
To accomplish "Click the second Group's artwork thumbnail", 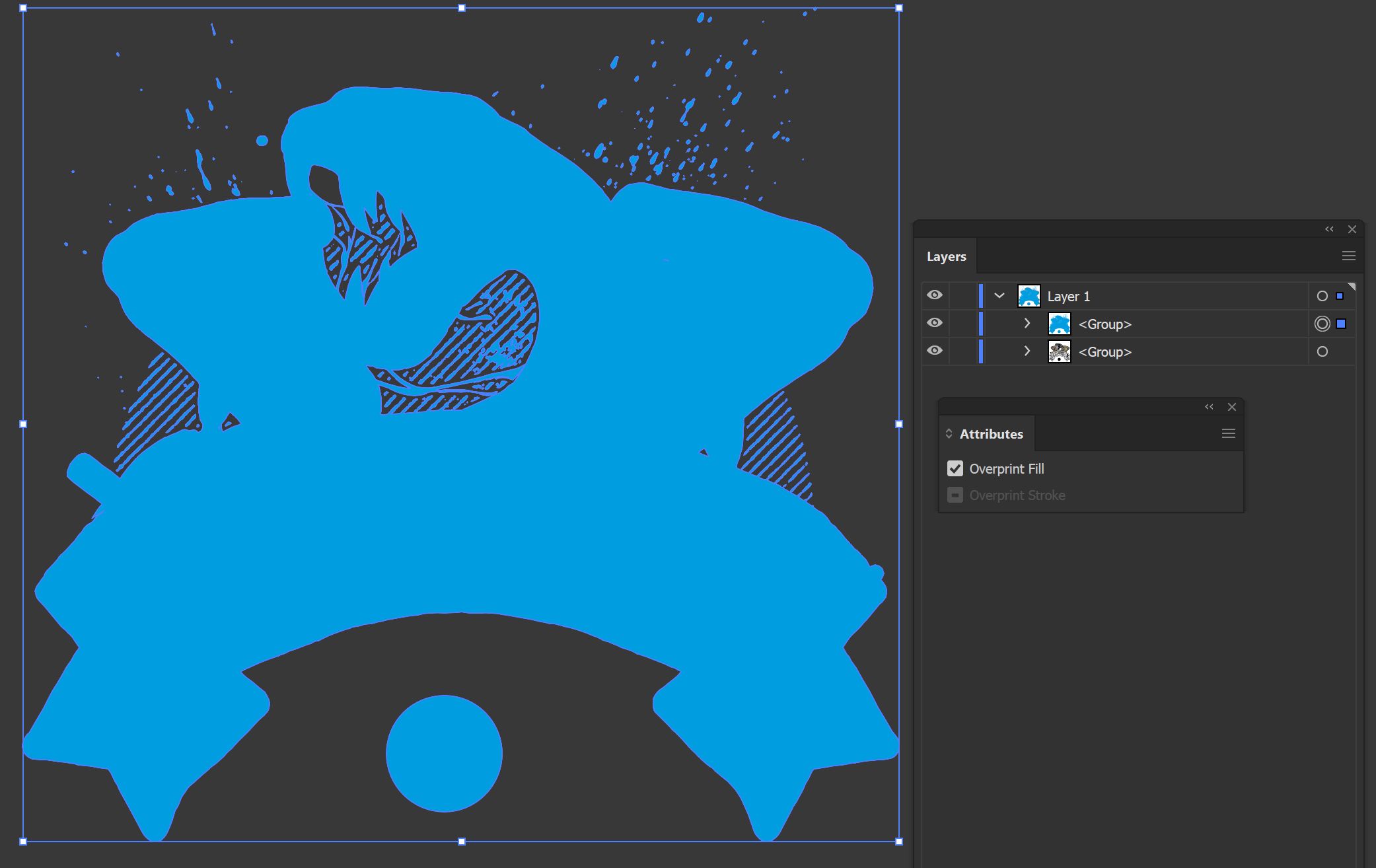I will coord(1060,351).
